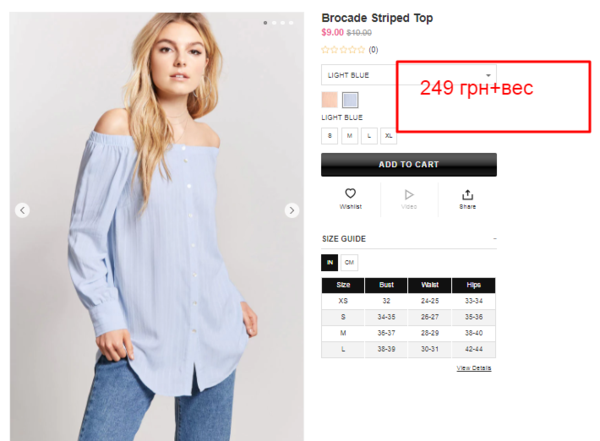
Task: Open the View Details link
Action: (x=474, y=368)
